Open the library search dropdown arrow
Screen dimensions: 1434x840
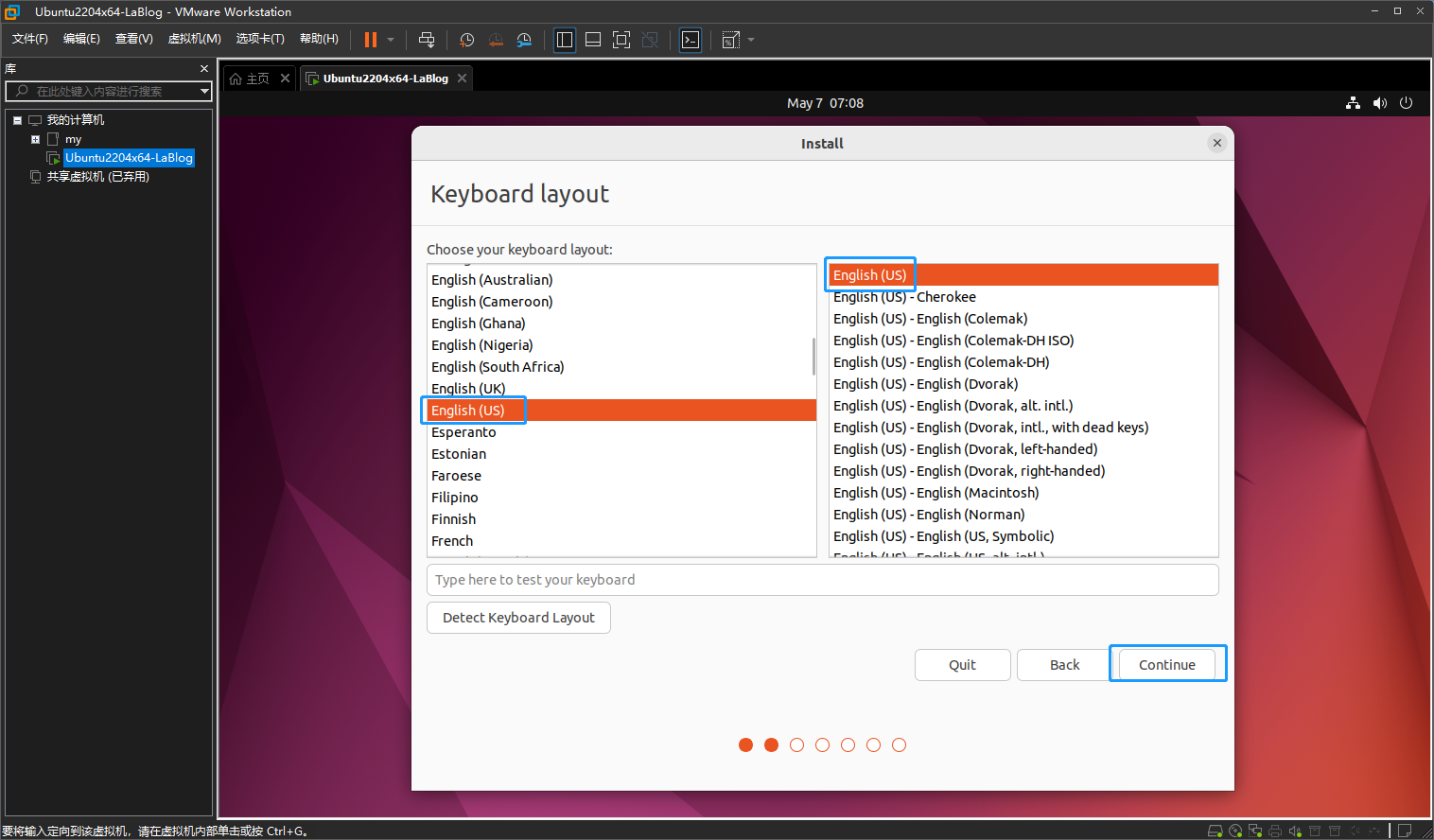click(x=204, y=91)
